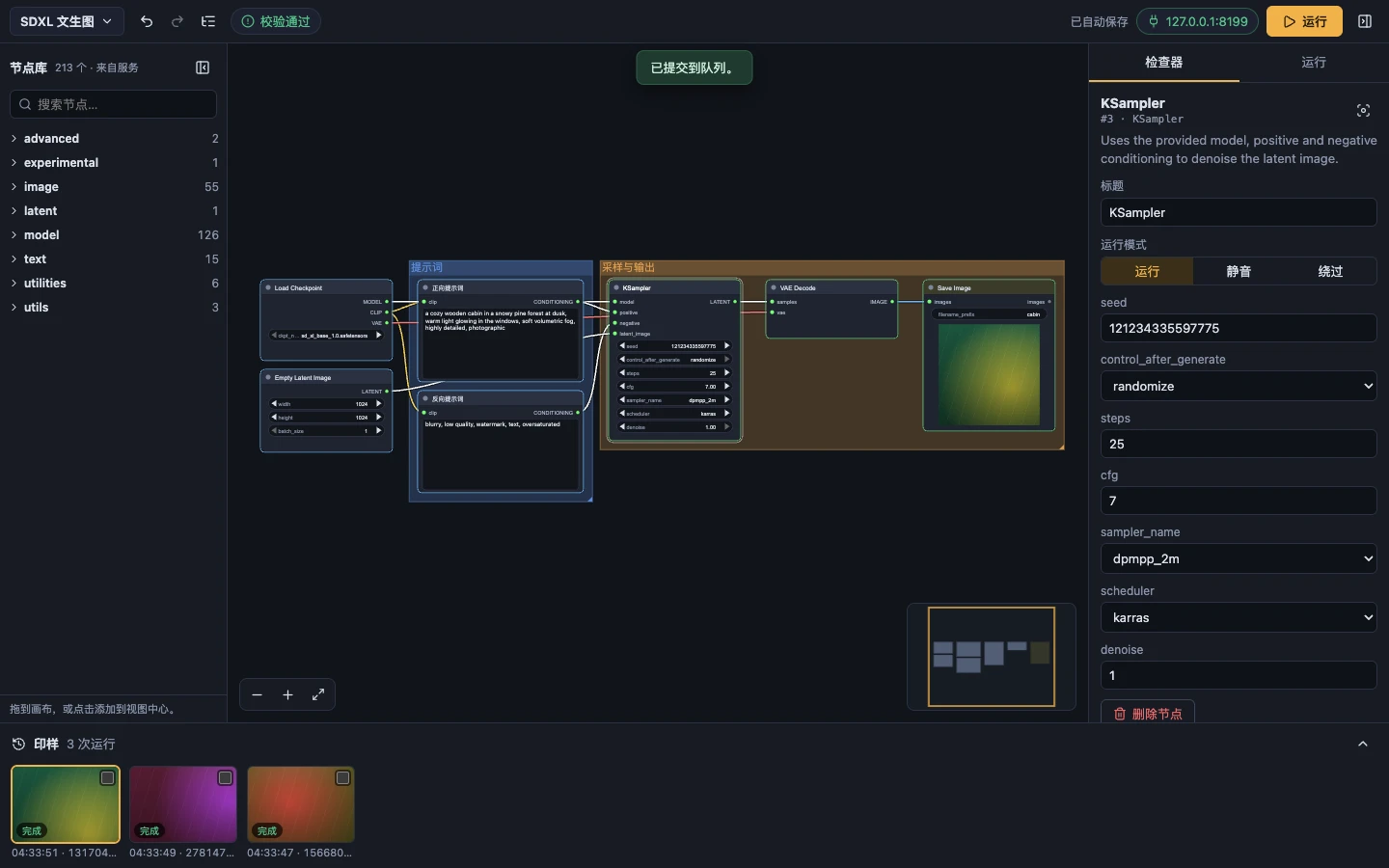Zoom in with the plus icon
1389x868 pixels.
point(287,694)
